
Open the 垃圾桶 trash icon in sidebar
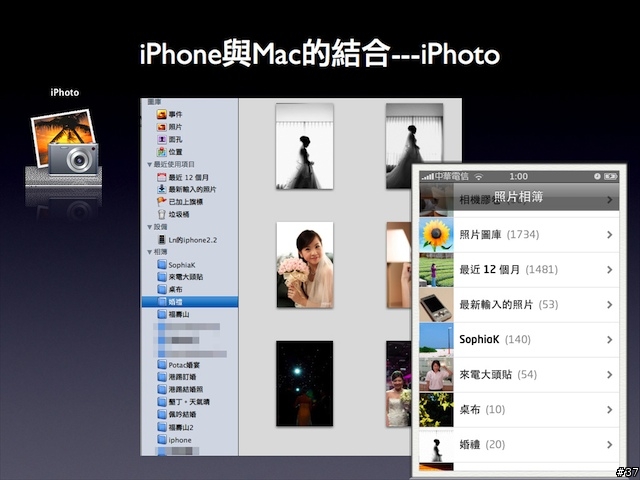tap(162, 214)
